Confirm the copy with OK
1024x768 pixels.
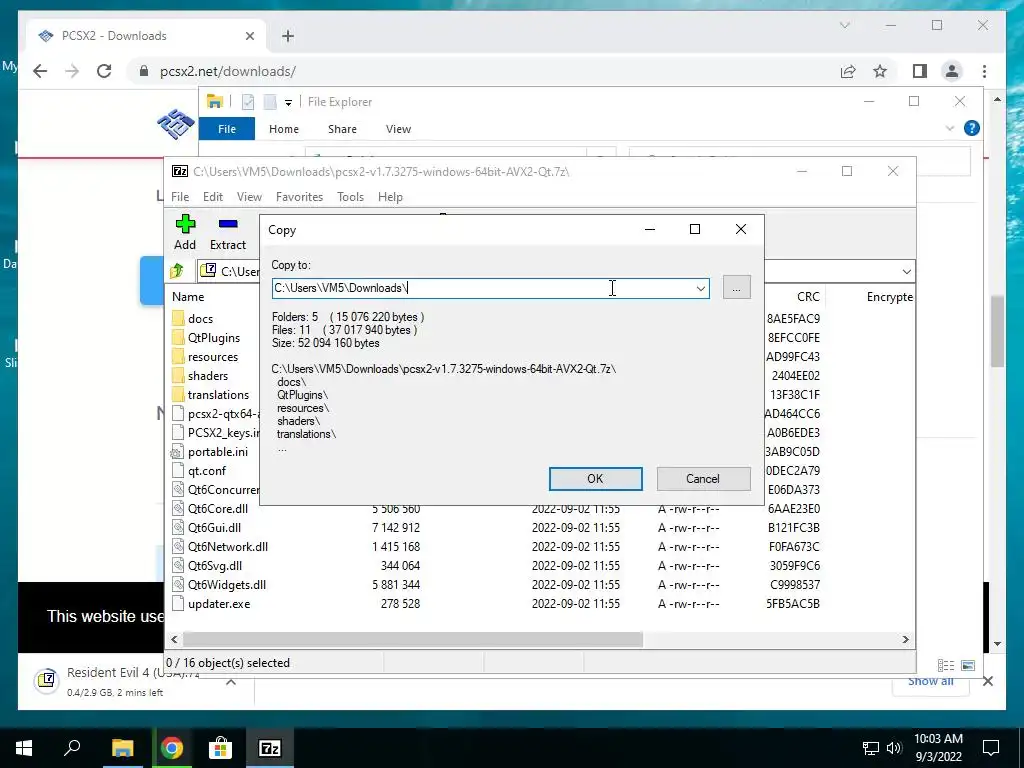(x=595, y=479)
